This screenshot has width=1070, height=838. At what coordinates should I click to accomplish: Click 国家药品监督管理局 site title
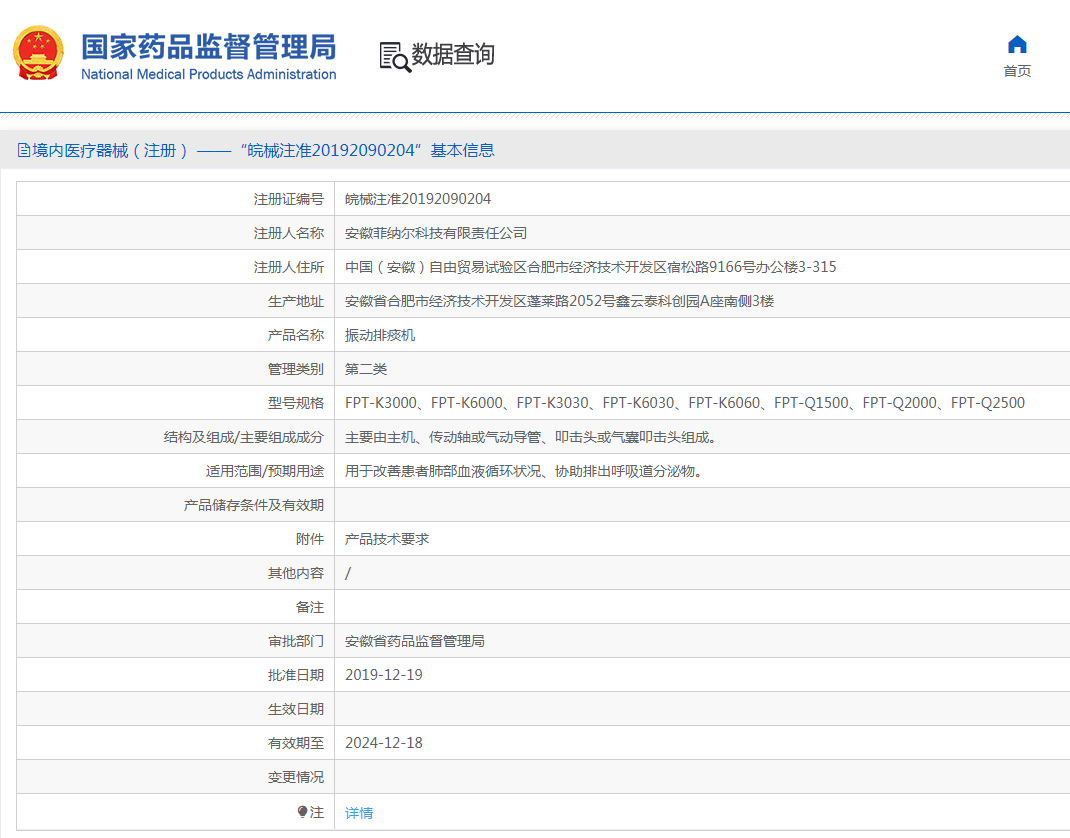pos(209,47)
